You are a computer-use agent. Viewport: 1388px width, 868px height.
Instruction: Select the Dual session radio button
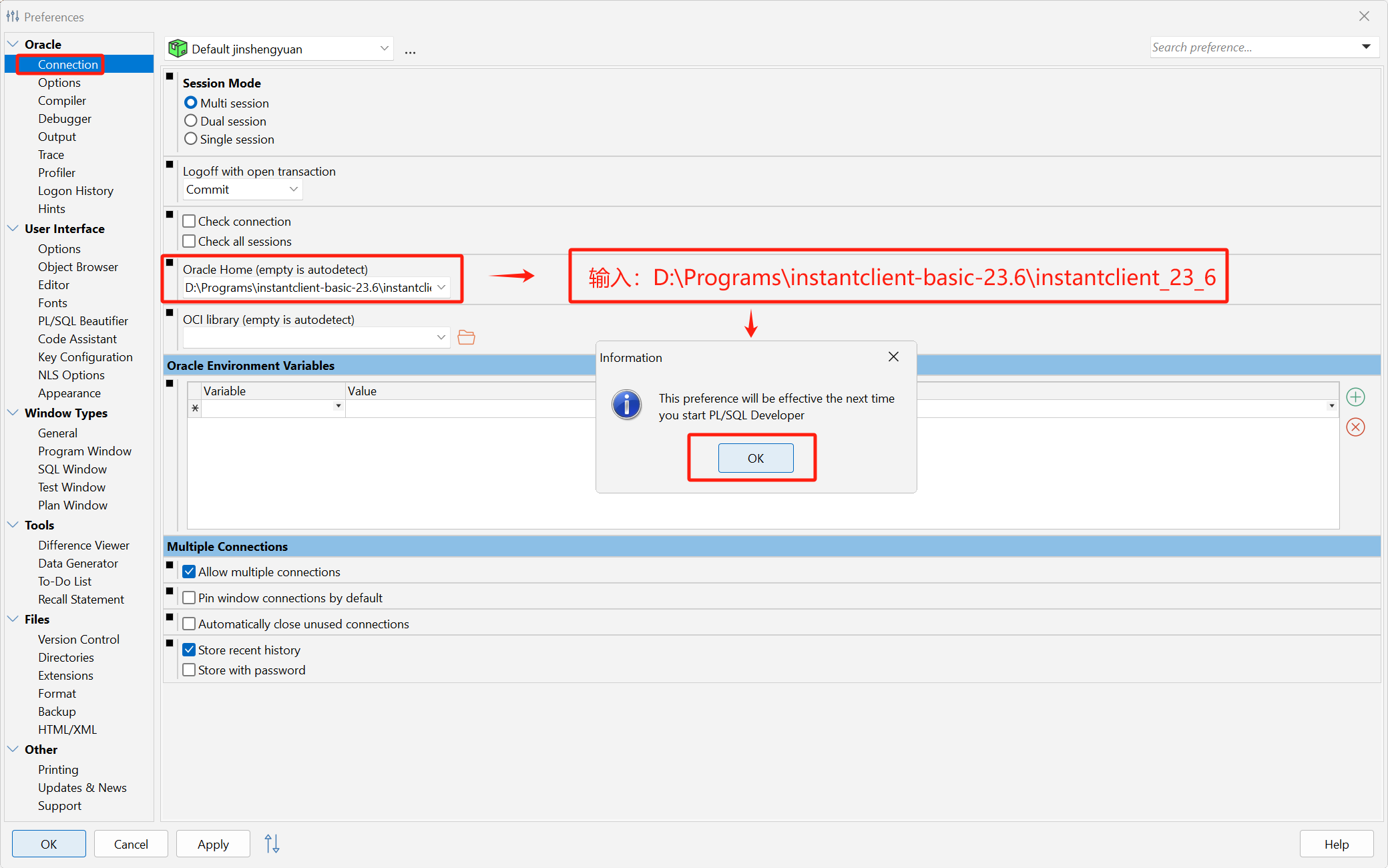click(191, 121)
